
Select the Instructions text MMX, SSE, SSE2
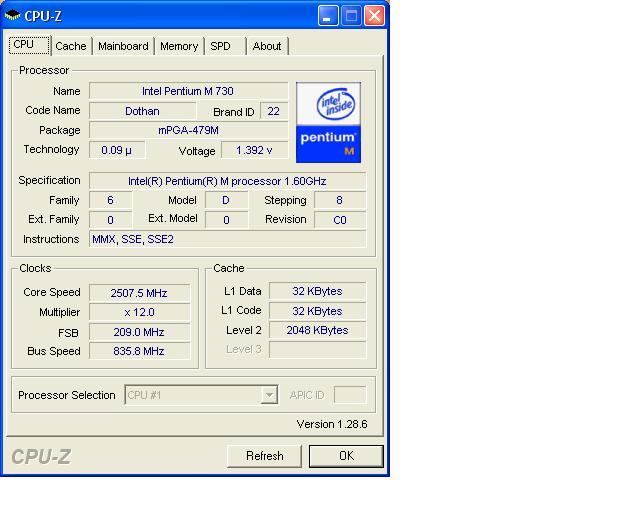click(133, 239)
